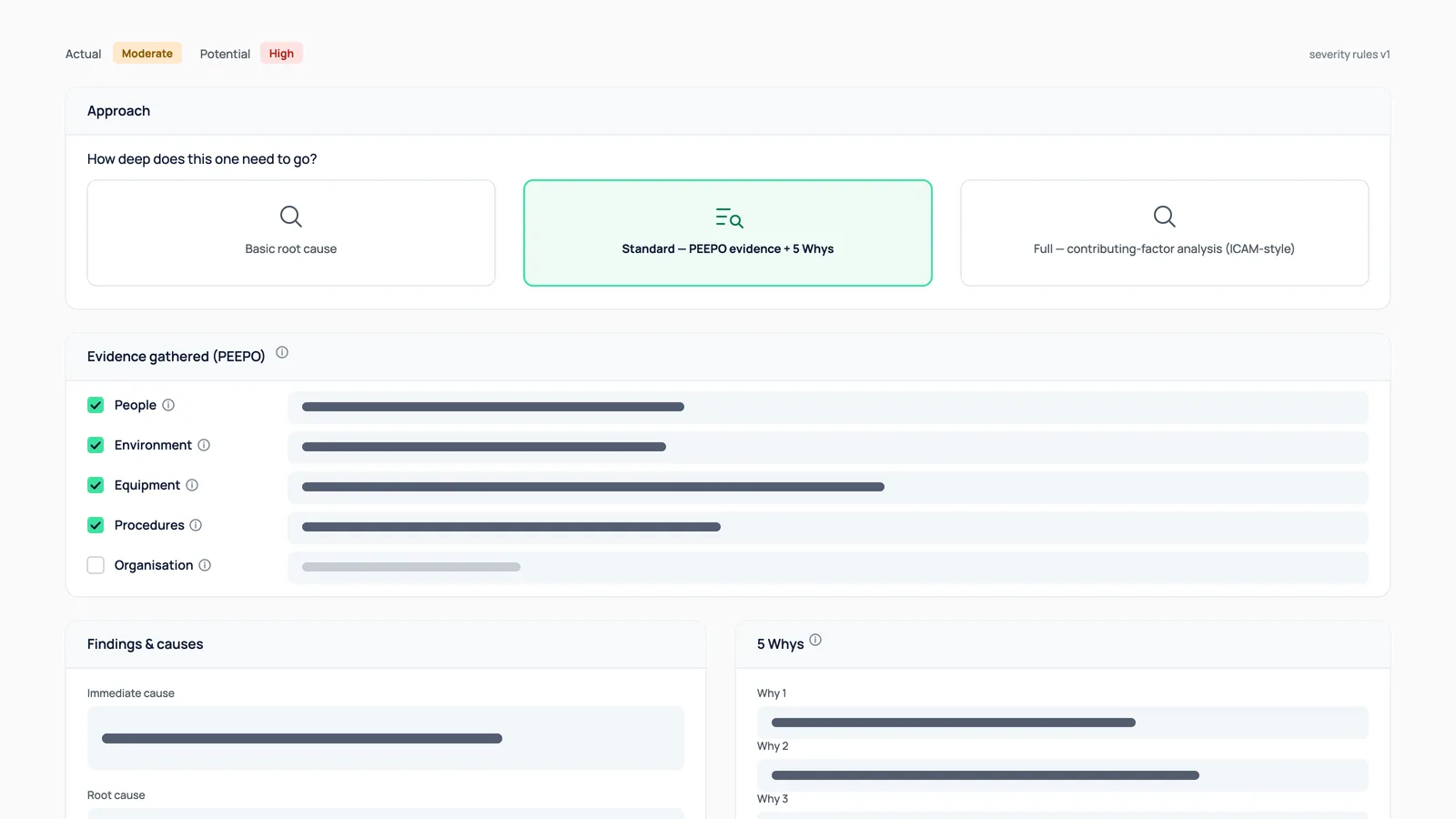
Task: Click 'How deep does this one need to go?'
Action: pos(202,159)
